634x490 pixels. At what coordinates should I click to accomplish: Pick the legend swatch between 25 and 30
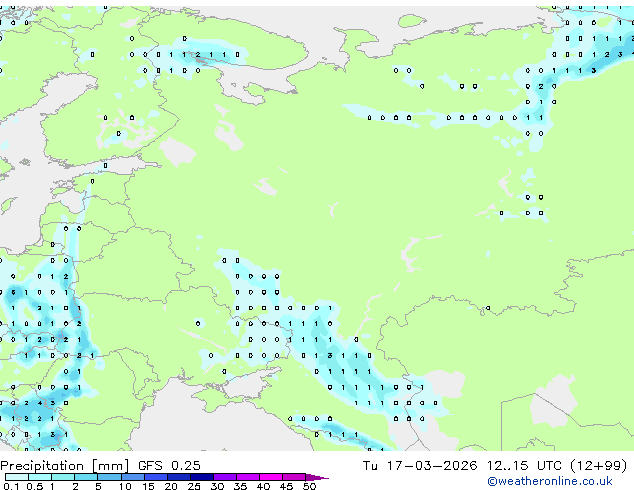pos(202,477)
